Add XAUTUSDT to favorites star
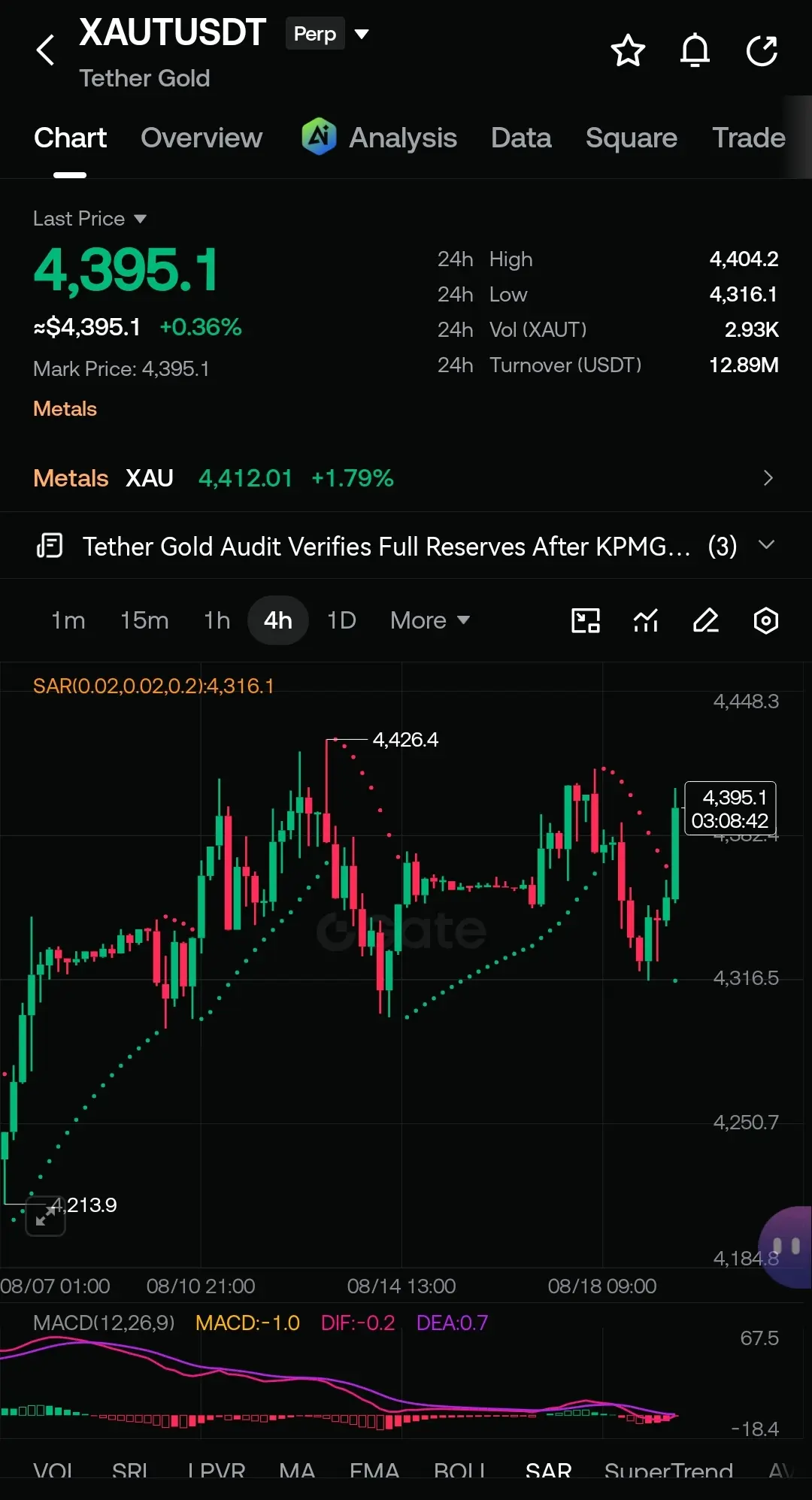This screenshot has width=812, height=1500. pos(628,50)
